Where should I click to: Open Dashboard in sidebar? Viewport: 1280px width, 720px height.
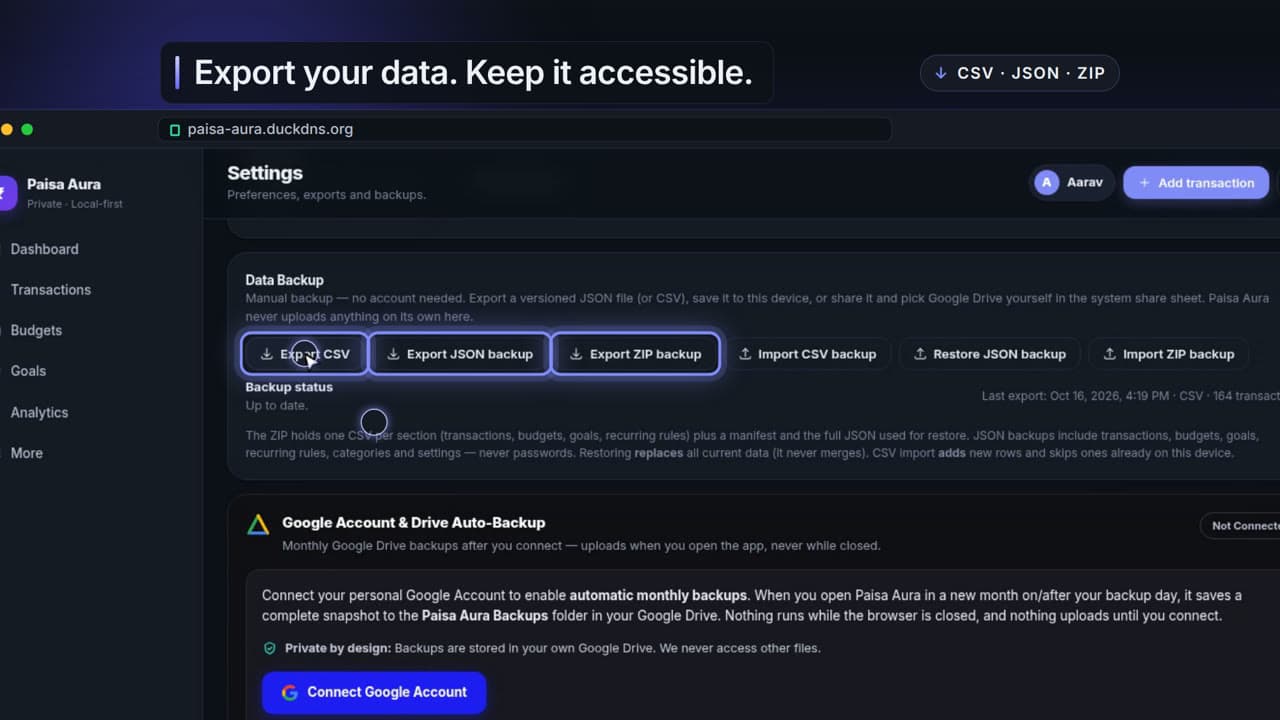[44, 249]
